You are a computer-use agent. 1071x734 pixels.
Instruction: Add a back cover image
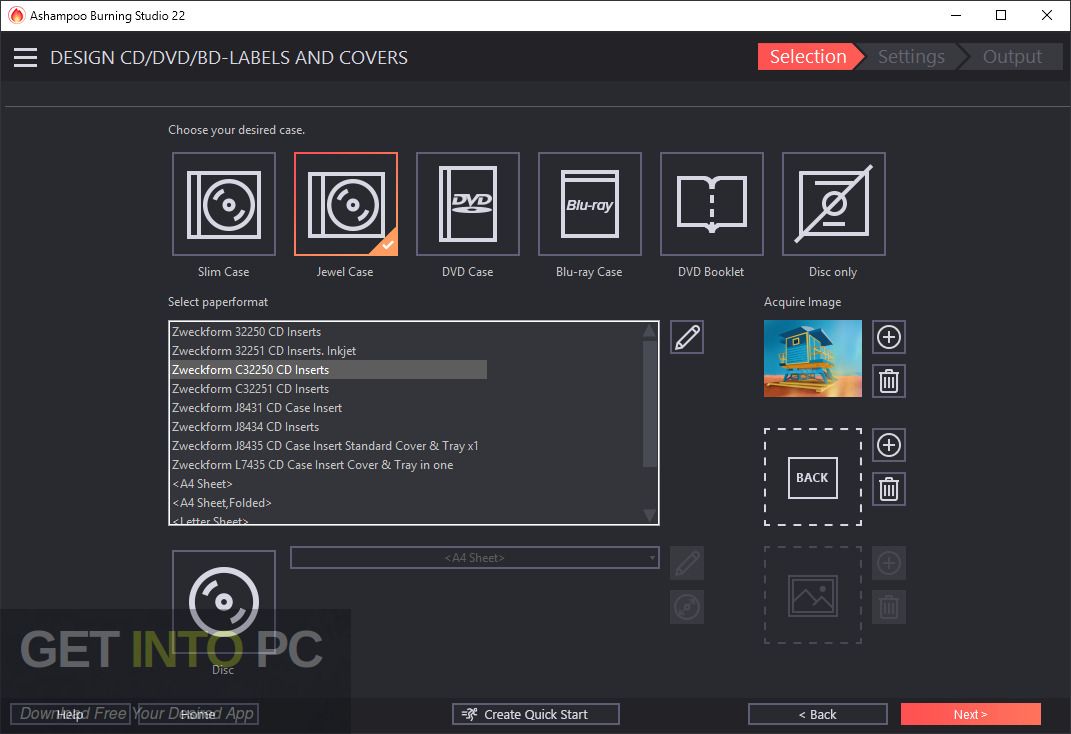[889, 445]
